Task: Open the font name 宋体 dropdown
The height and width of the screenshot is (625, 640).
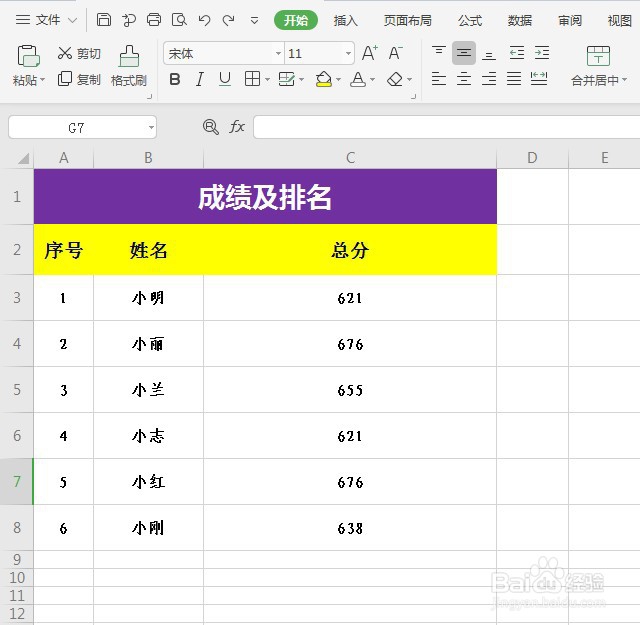Action: pos(278,53)
